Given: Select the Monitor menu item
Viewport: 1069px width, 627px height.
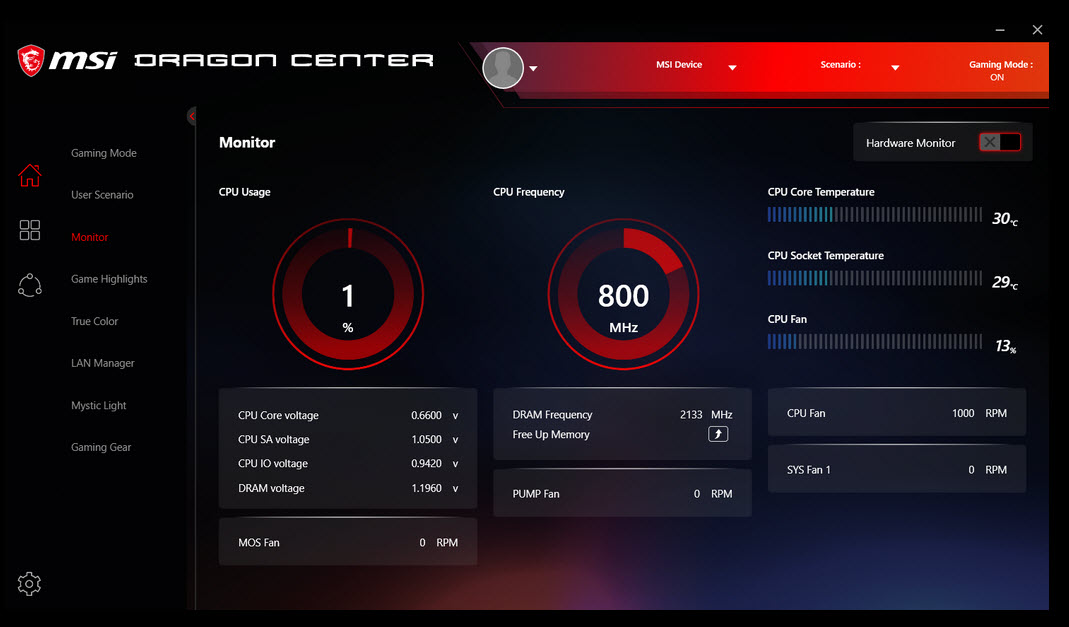Looking at the screenshot, I should coord(89,237).
